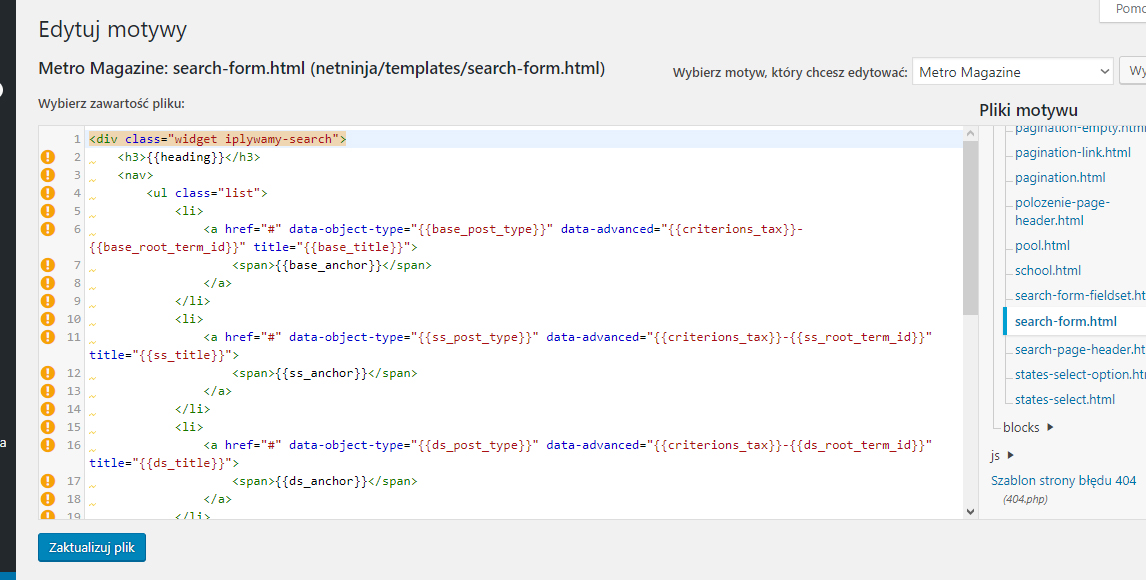
Task: Click warning icon on code line 15
Action: click(48, 427)
